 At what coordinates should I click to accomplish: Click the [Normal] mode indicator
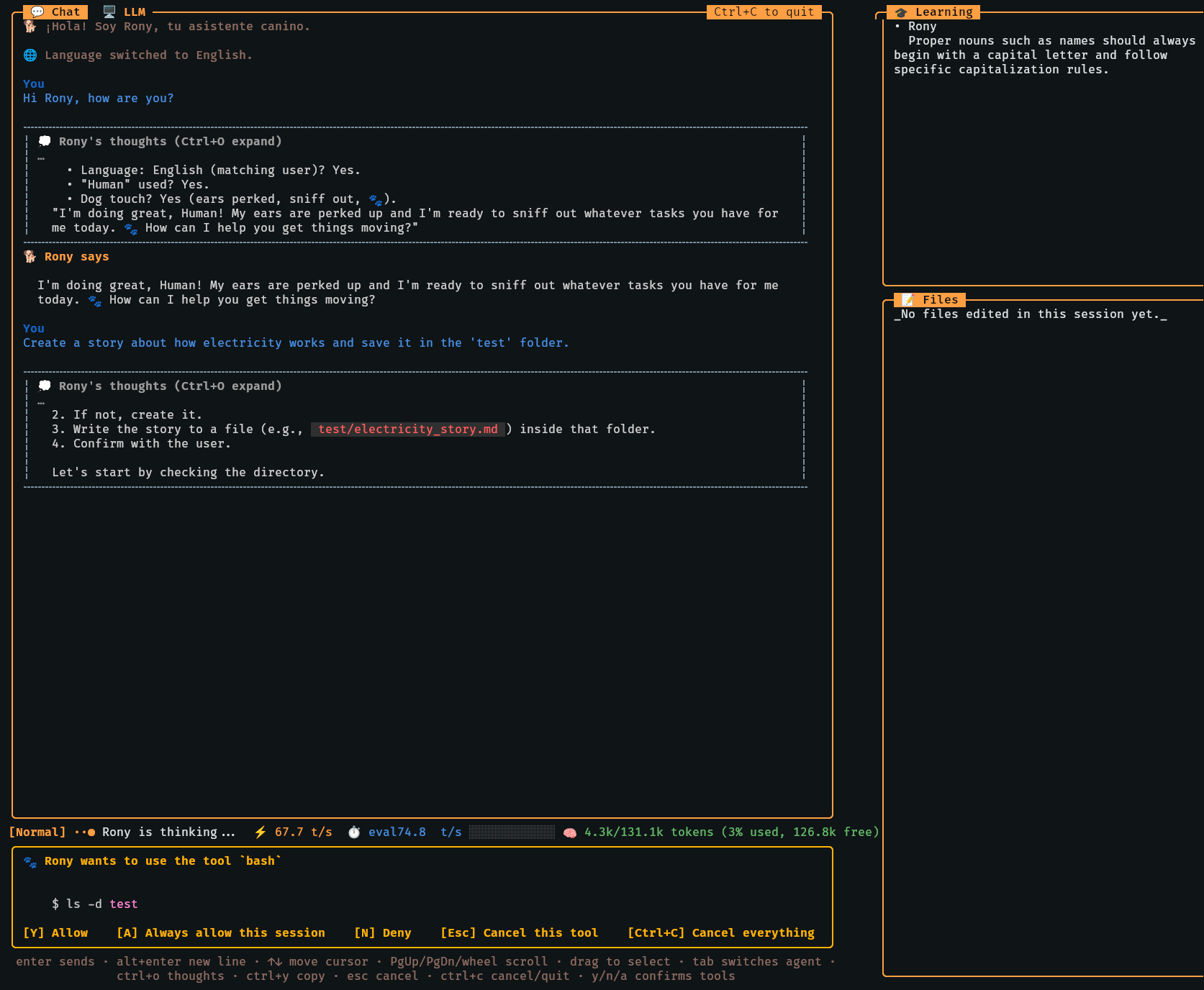pyautogui.click(x=37, y=832)
